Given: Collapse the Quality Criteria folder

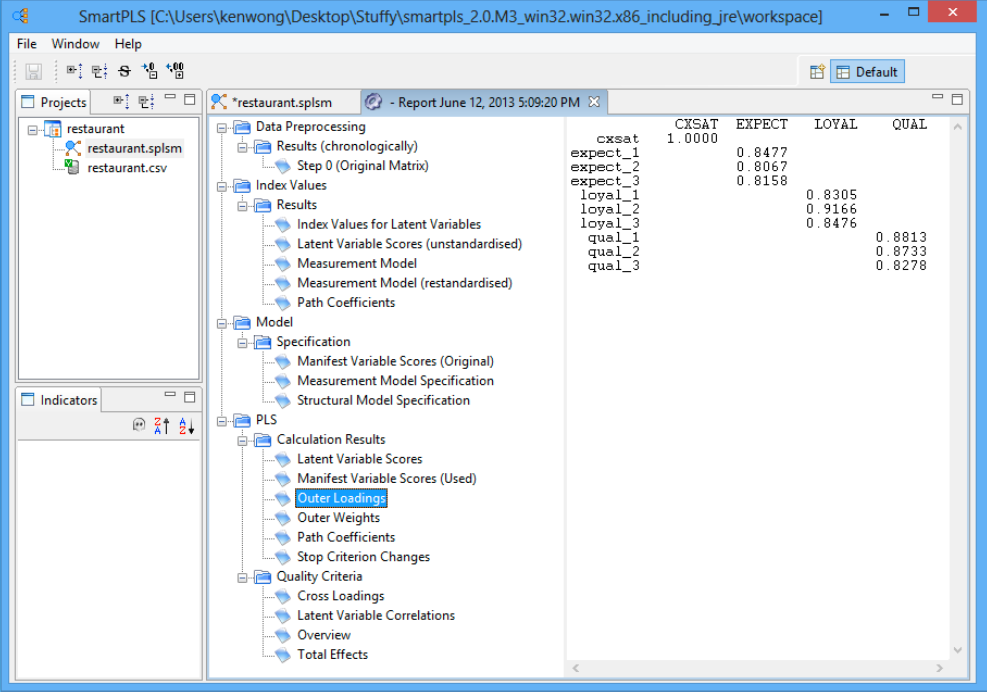Looking at the screenshot, I should pyautogui.click(x=241, y=577).
